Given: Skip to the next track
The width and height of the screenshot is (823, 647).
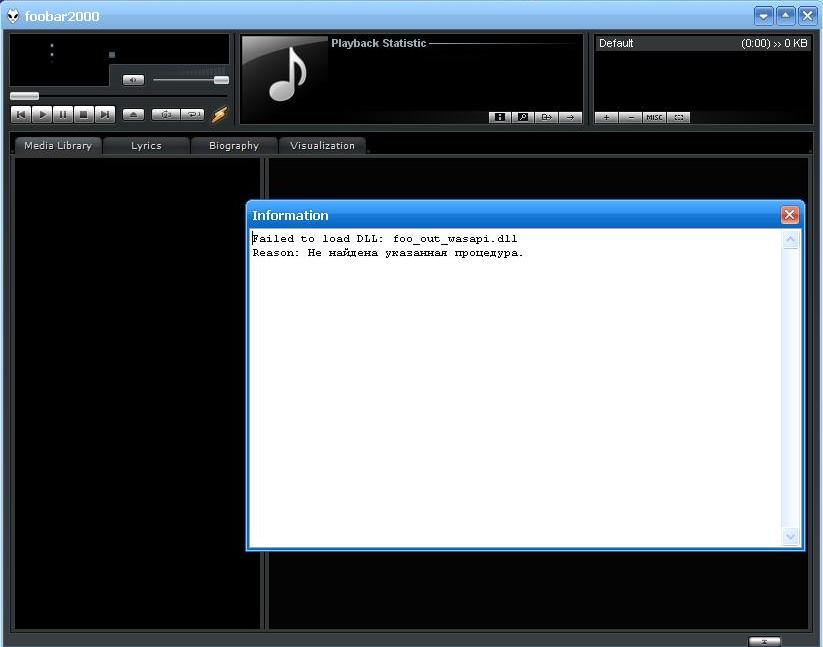Looking at the screenshot, I should coord(105,115).
